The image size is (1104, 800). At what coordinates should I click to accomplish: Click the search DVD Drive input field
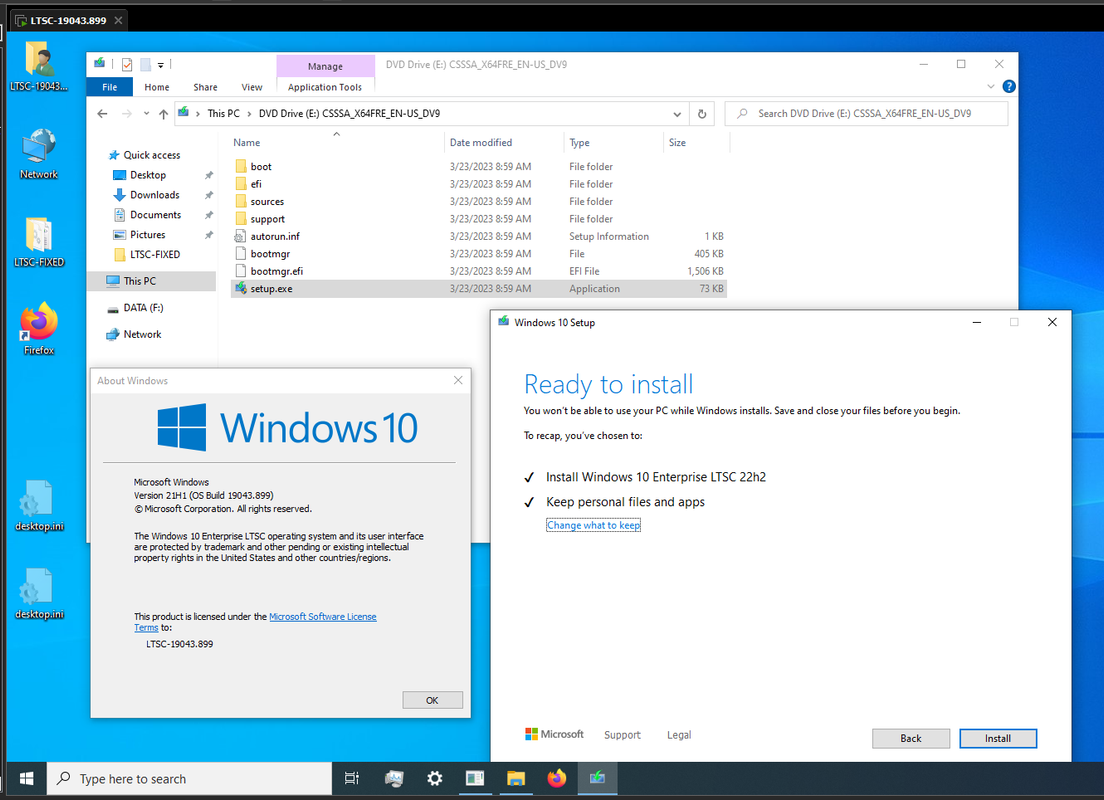tap(866, 113)
